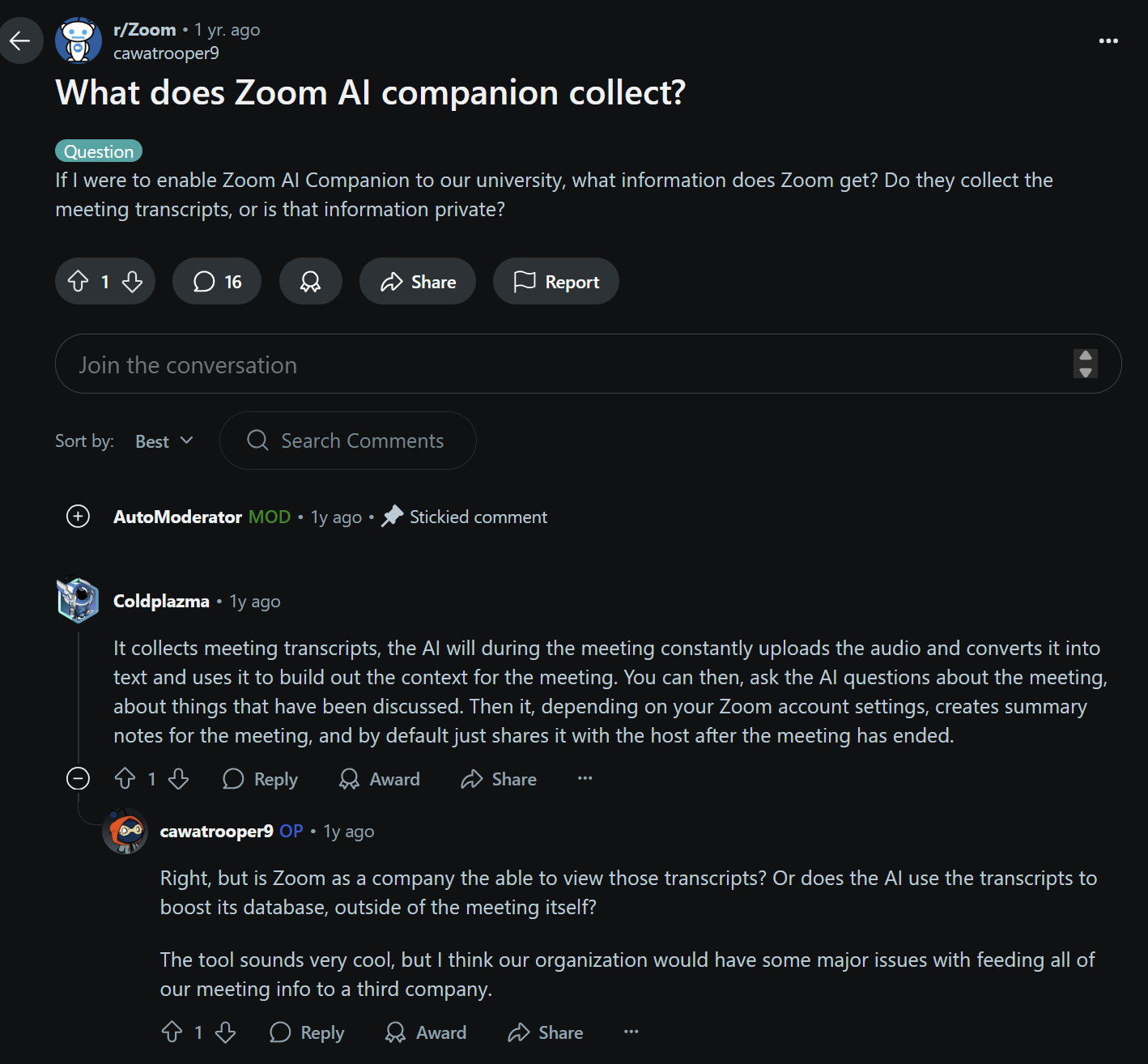Give an award to the post
This screenshot has height=1064, width=1148.
pos(310,282)
